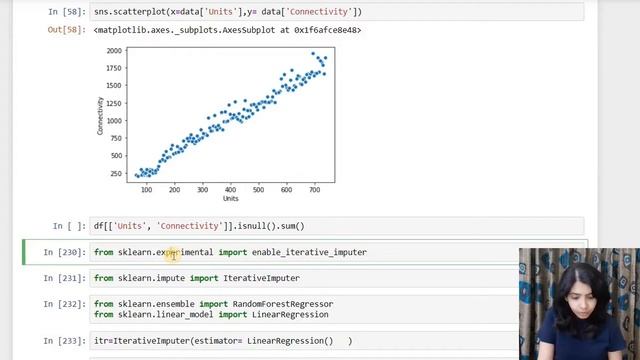Click the scatter plot output image
This screenshot has width=640, height=360.
tap(216, 124)
